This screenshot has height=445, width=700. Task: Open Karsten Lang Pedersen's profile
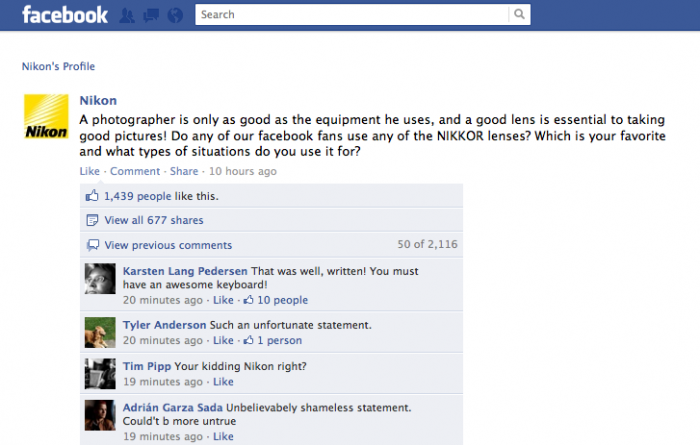[x=184, y=271]
